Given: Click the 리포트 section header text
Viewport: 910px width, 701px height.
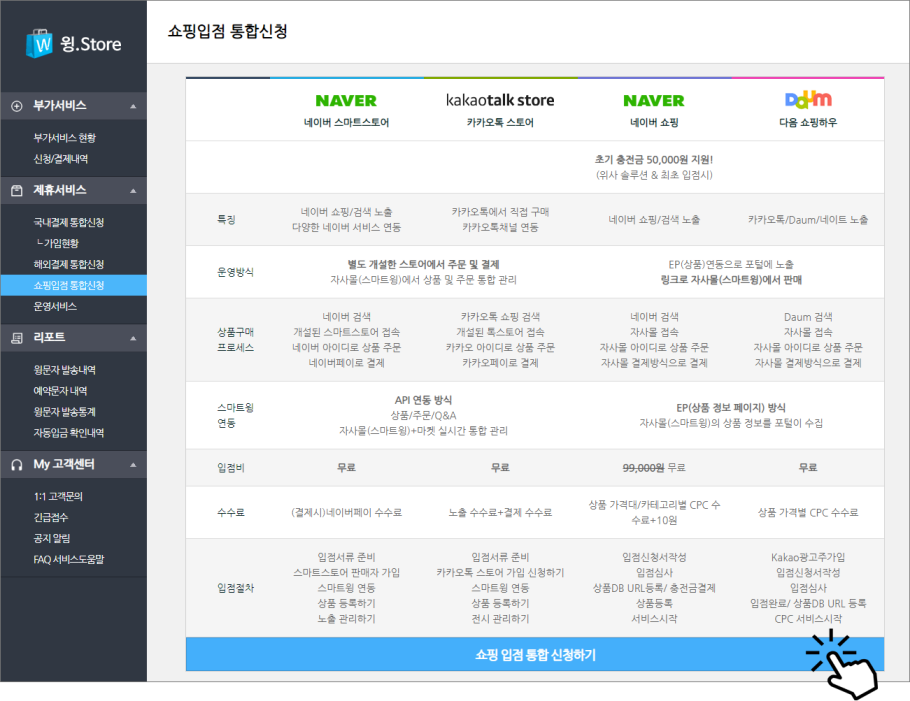Looking at the screenshot, I should pyautogui.click(x=49, y=338).
